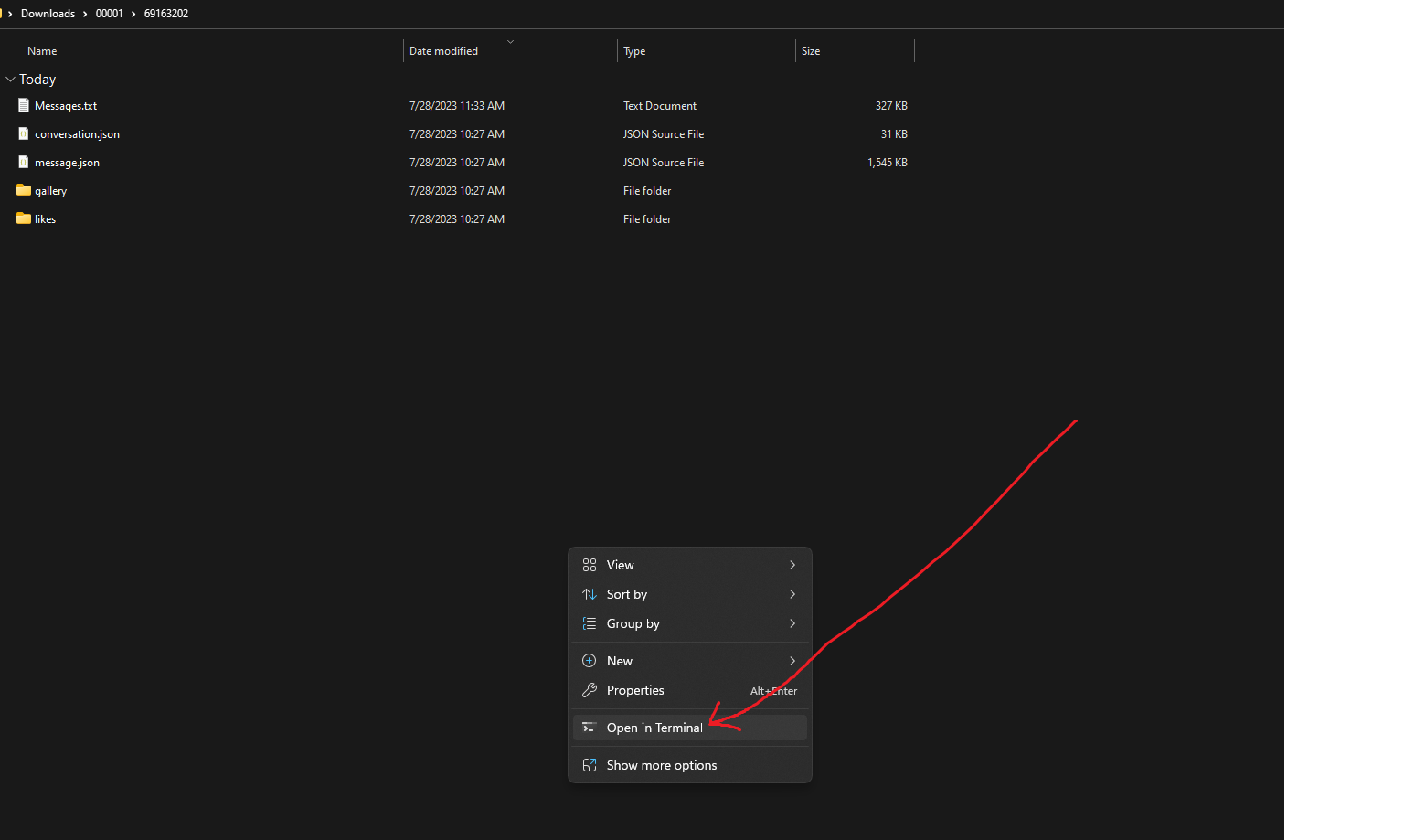Choose Properties in the context menu

[x=690, y=690]
